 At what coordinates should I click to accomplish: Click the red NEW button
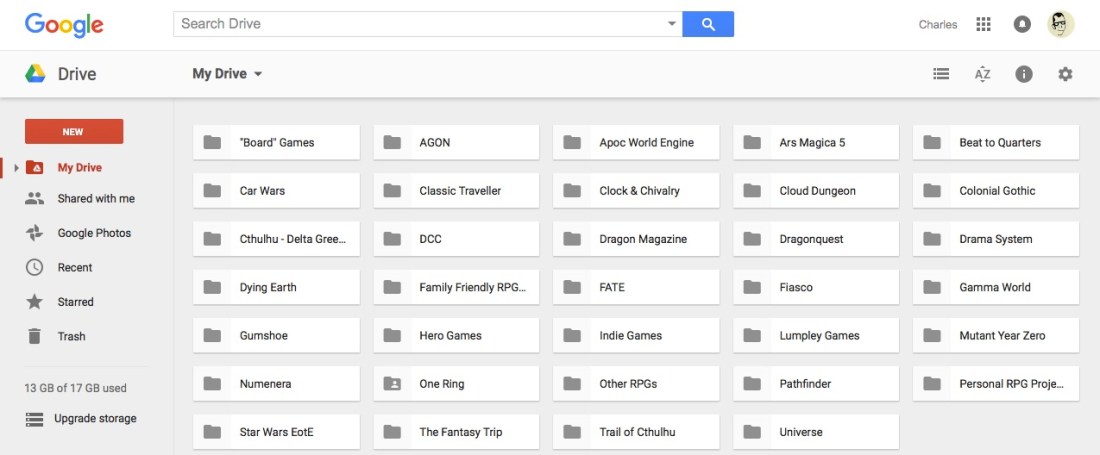point(74,132)
